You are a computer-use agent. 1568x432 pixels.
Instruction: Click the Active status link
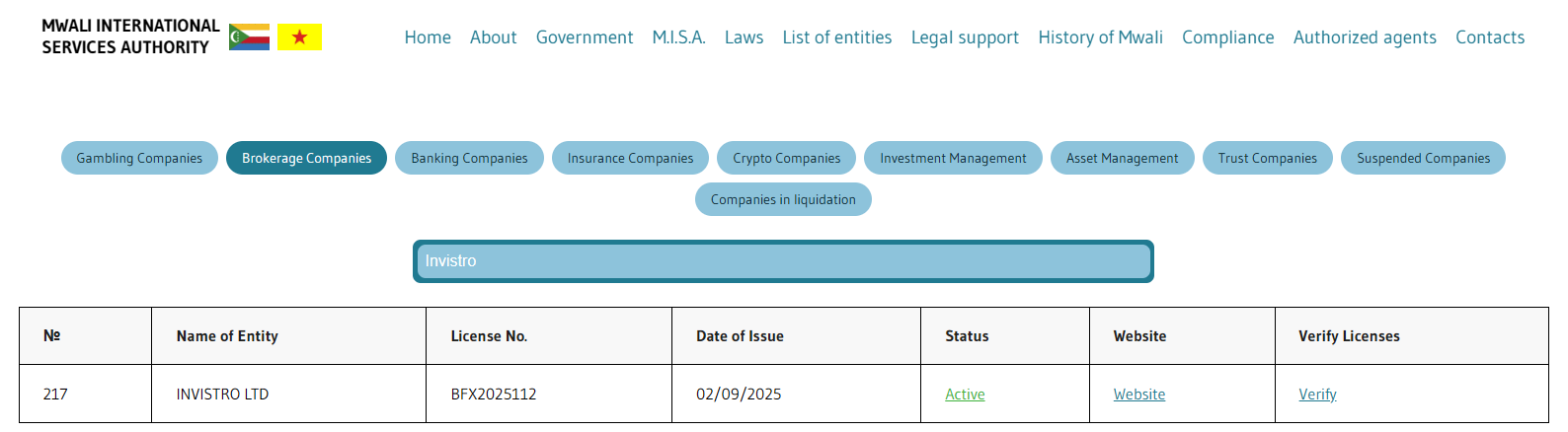965,395
